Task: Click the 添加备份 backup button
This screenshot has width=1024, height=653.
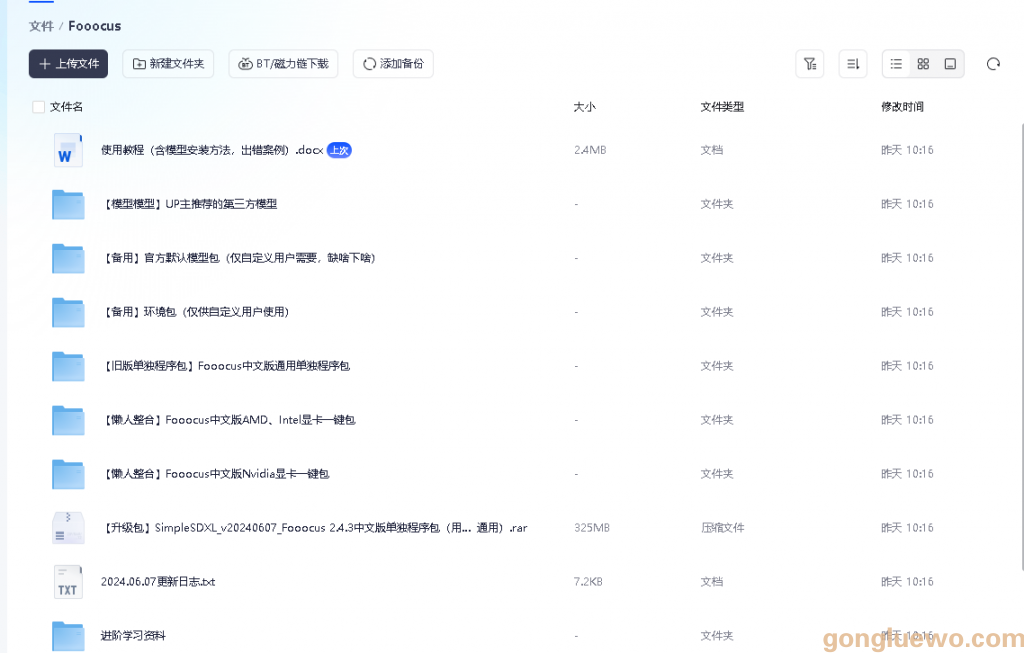Action: click(393, 64)
